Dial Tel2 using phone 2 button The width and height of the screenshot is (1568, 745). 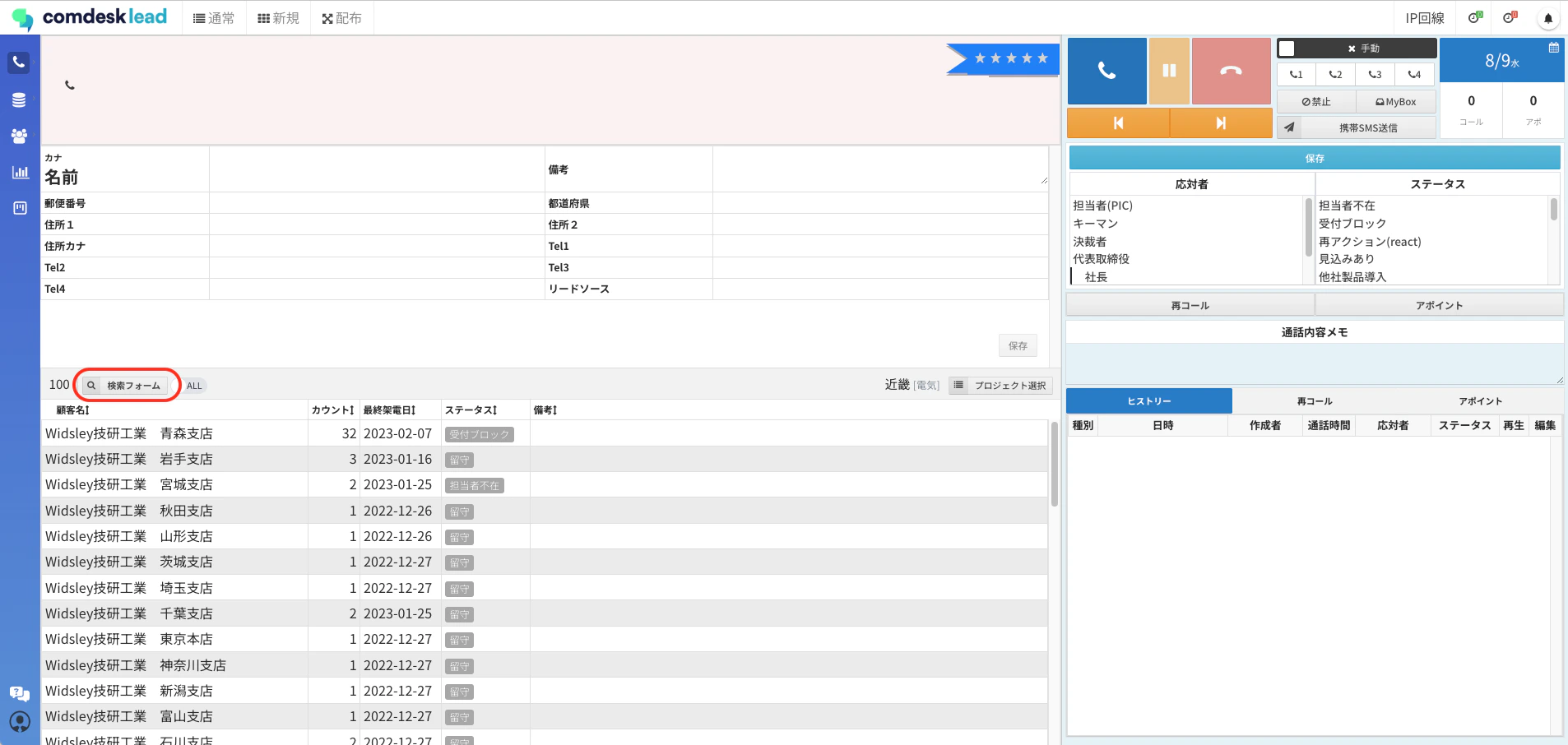tap(1336, 74)
